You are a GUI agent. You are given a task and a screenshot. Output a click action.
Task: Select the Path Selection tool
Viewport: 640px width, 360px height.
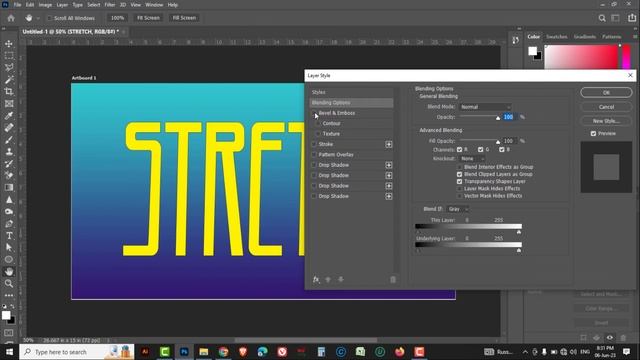click(9, 247)
